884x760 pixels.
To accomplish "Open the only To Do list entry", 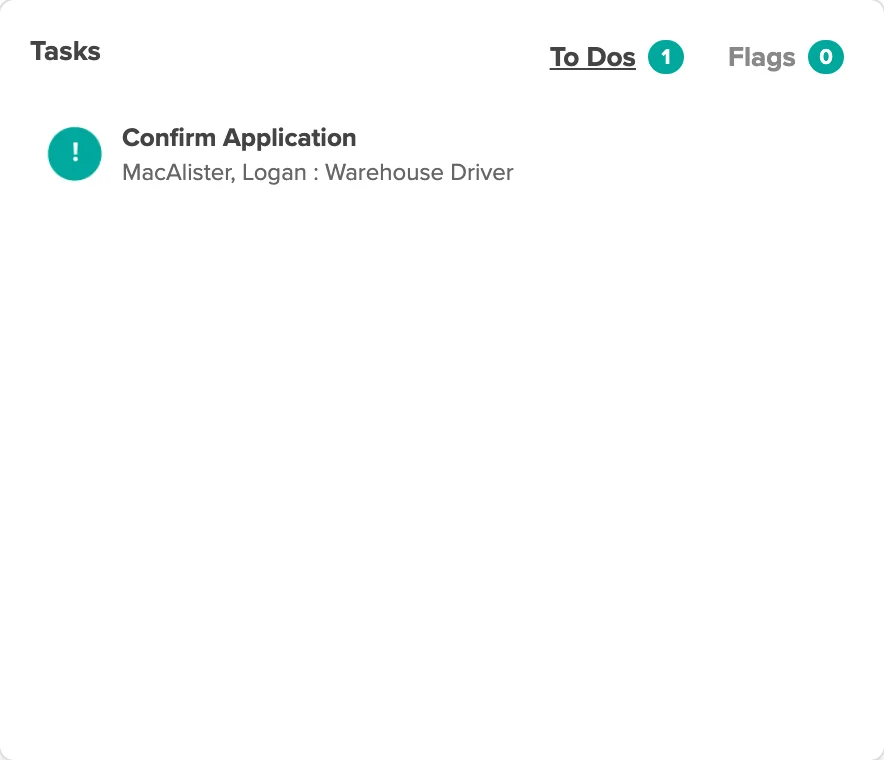I will (x=281, y=154).
